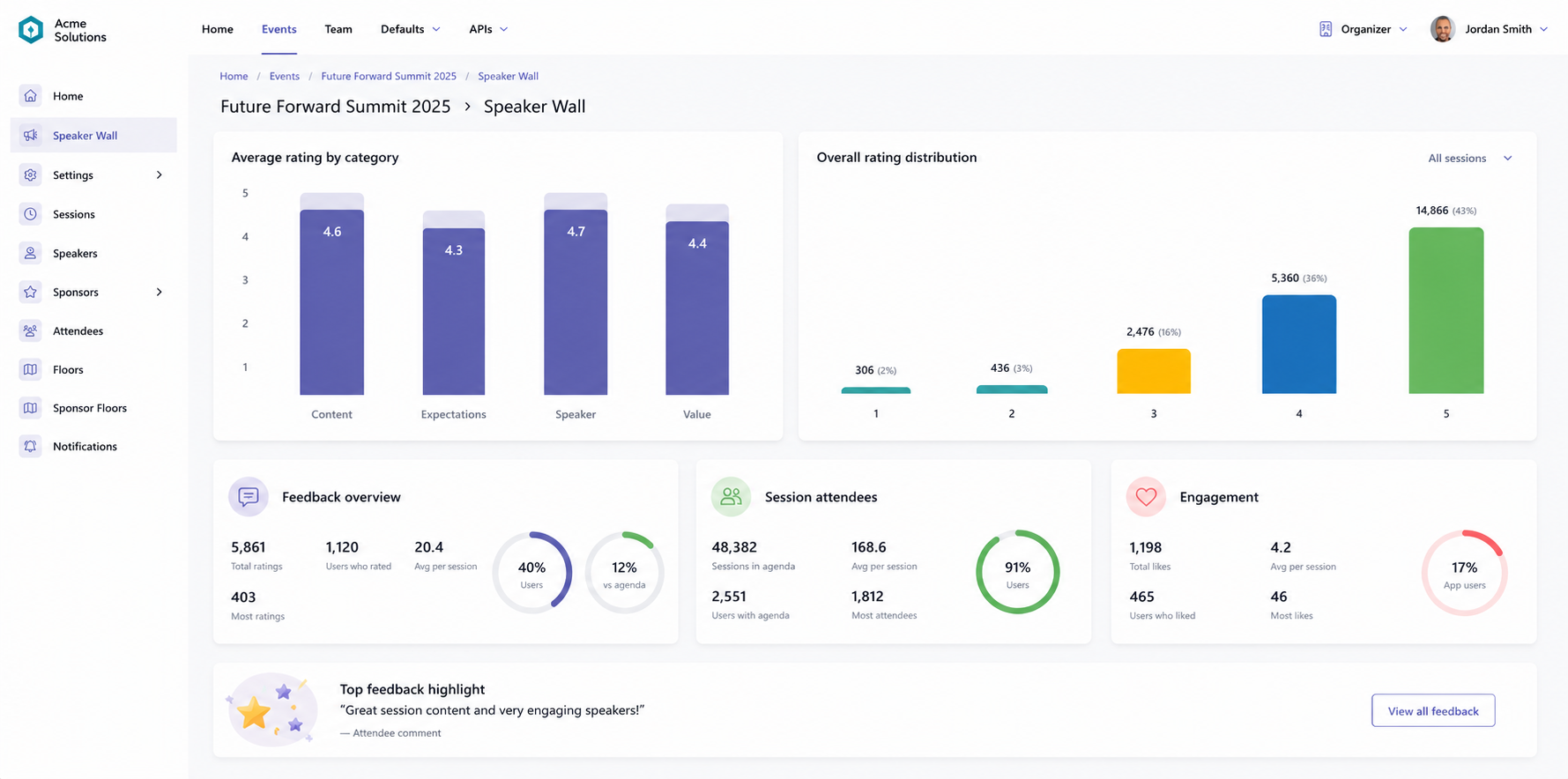Click the Acme Solutions hexagon logo

click(31, 30)
